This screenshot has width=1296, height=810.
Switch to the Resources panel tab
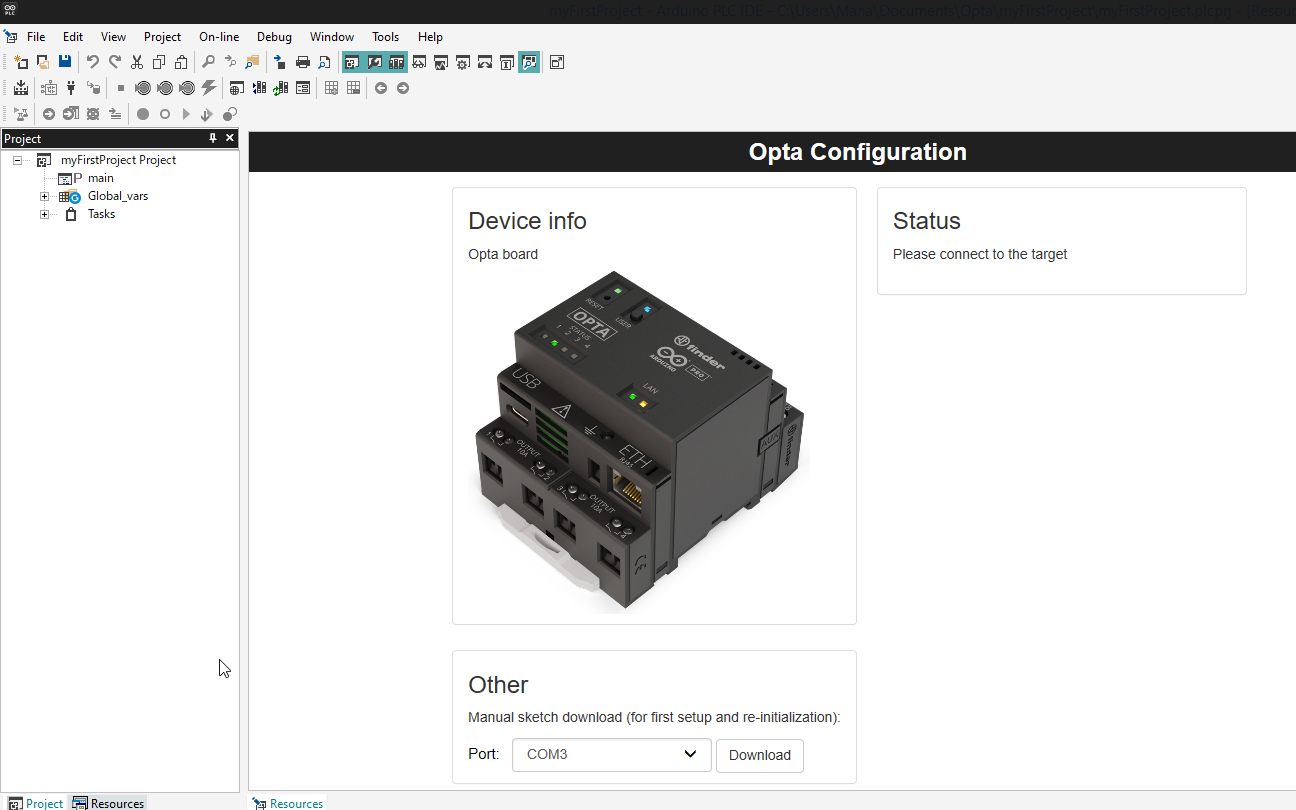click(x=109, y=803)
